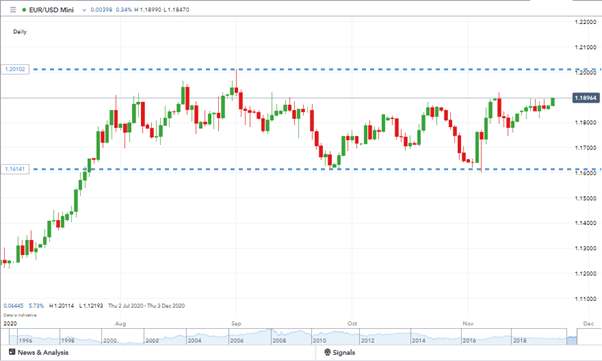Click the 0.00398 change value in the header

pos(101,10)
